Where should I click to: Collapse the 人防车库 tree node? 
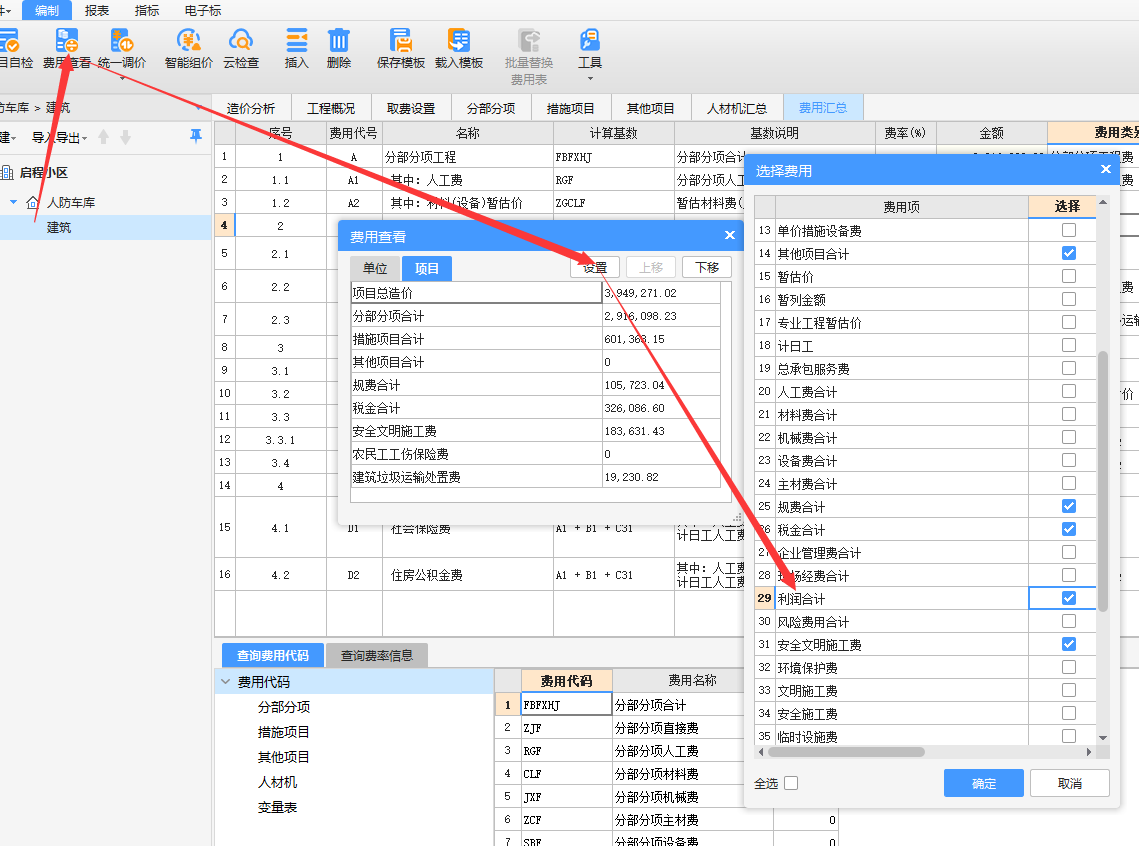click(13, 202)
